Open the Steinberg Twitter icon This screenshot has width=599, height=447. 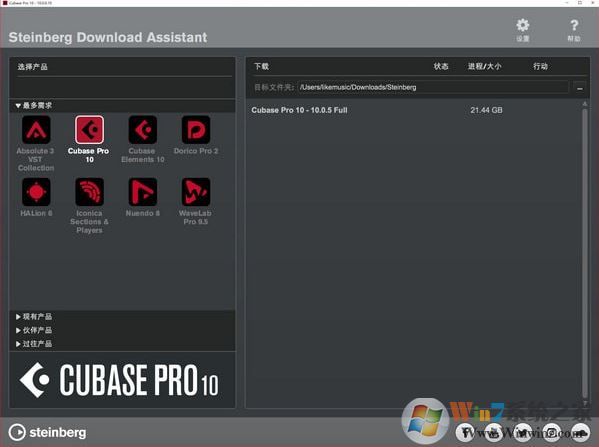[523, 433]
